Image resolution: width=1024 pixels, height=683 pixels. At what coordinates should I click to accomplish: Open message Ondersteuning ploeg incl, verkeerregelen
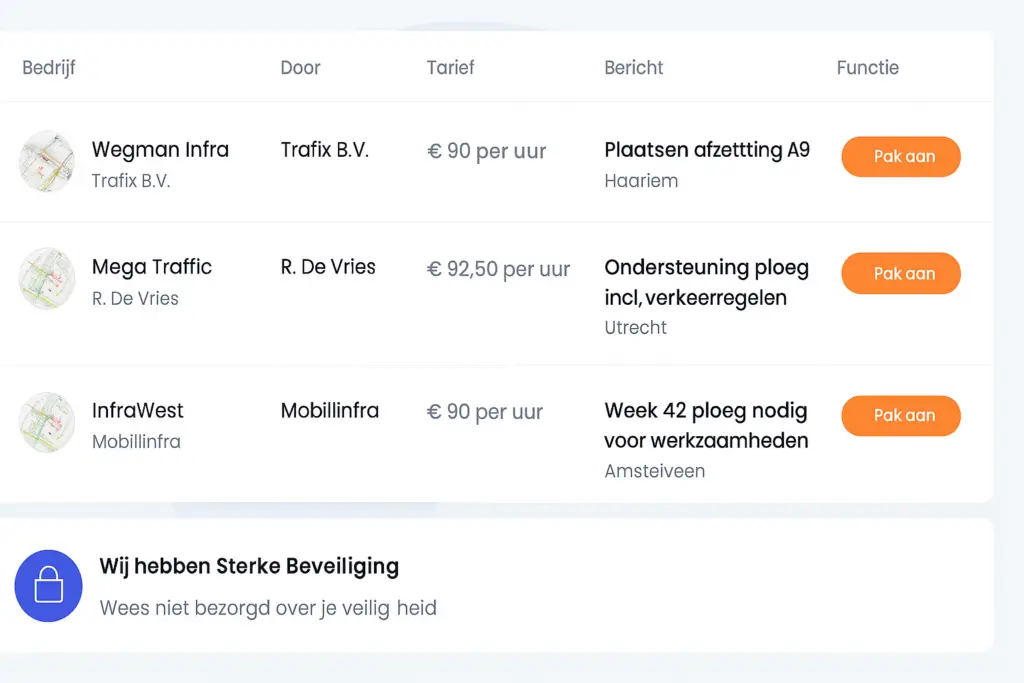[706, 282]
